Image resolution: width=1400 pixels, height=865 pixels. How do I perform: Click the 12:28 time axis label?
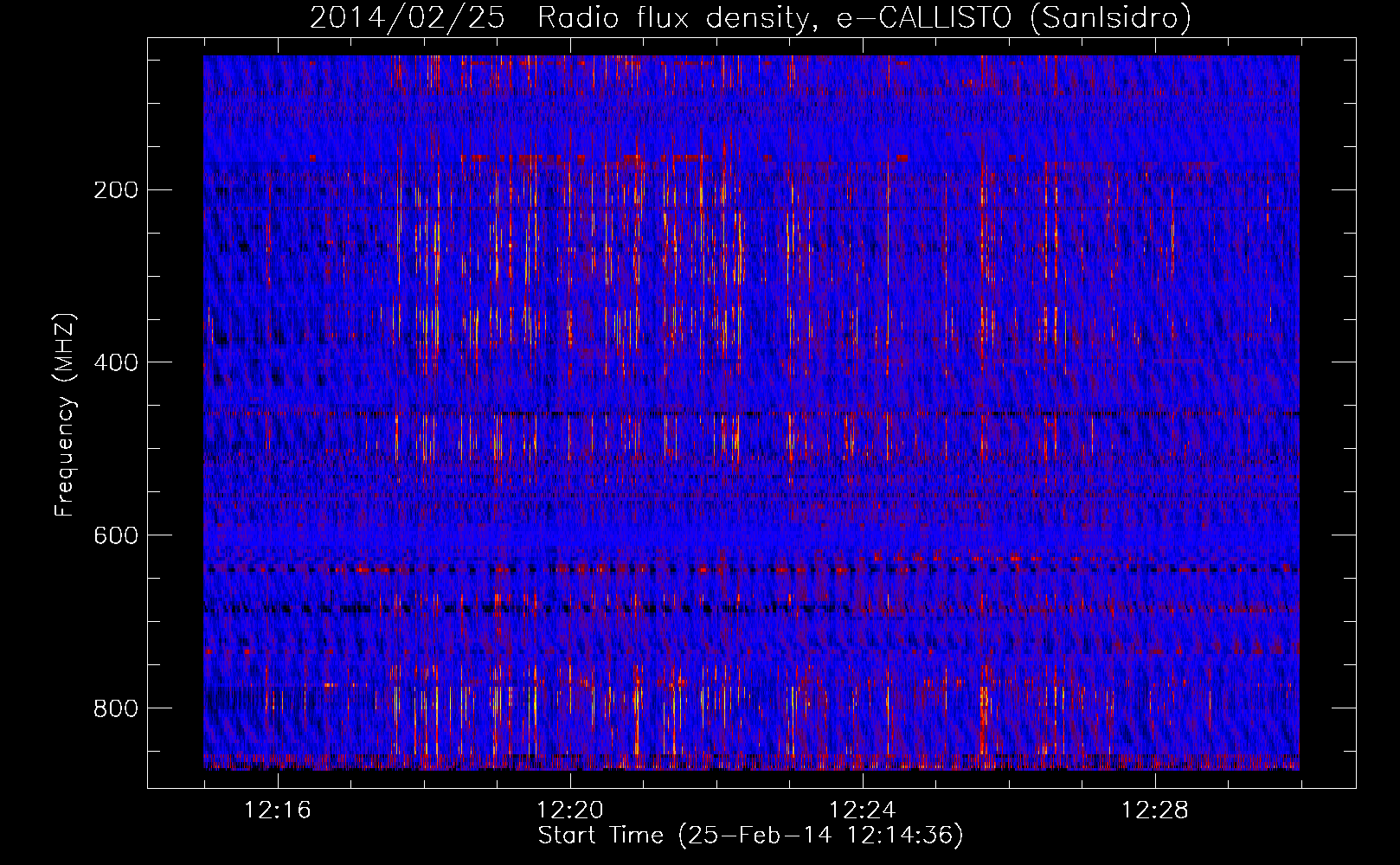1155,811
